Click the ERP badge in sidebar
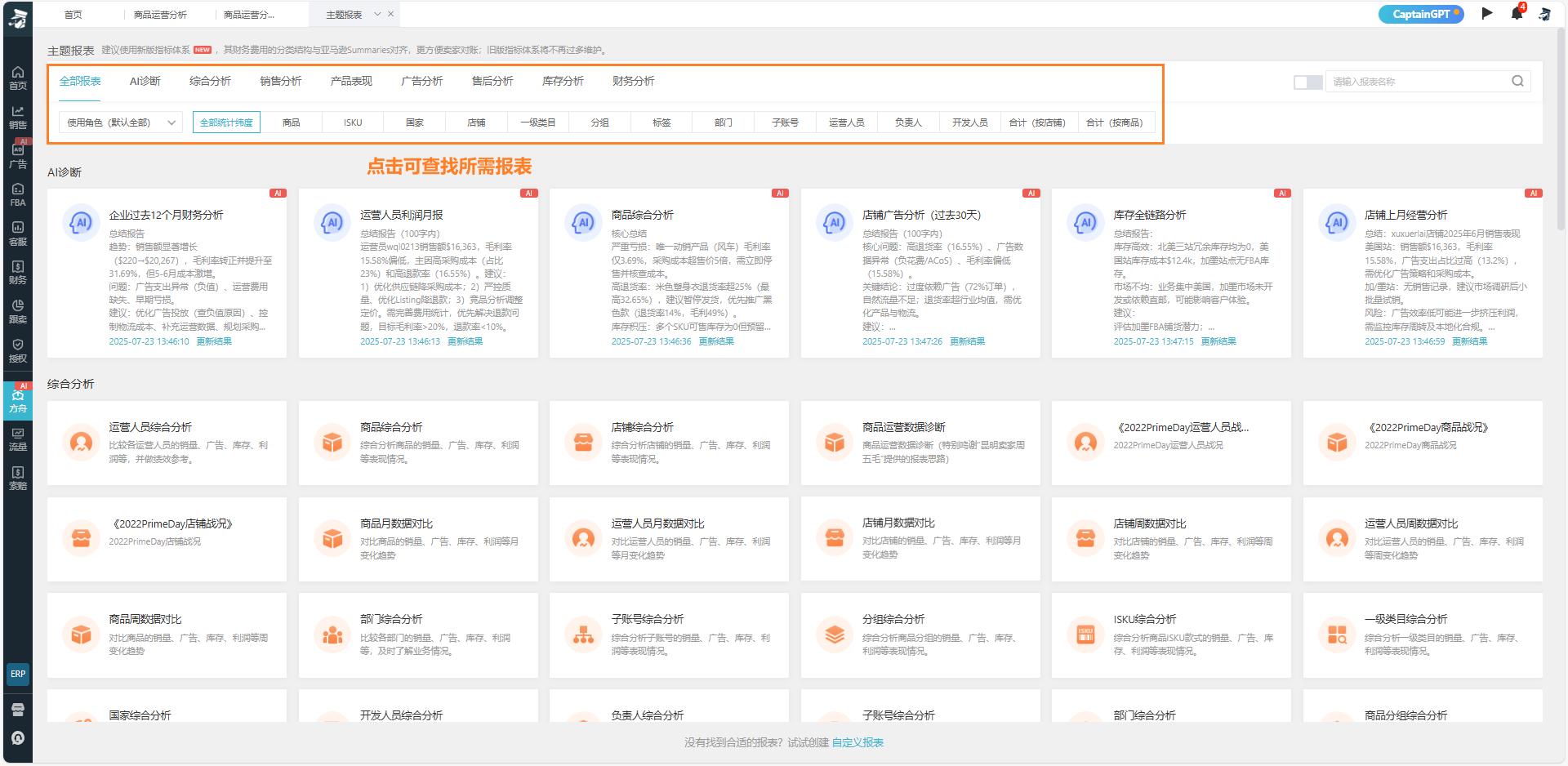This screenshot has width=1568, height=766. (x=18, y=674)
